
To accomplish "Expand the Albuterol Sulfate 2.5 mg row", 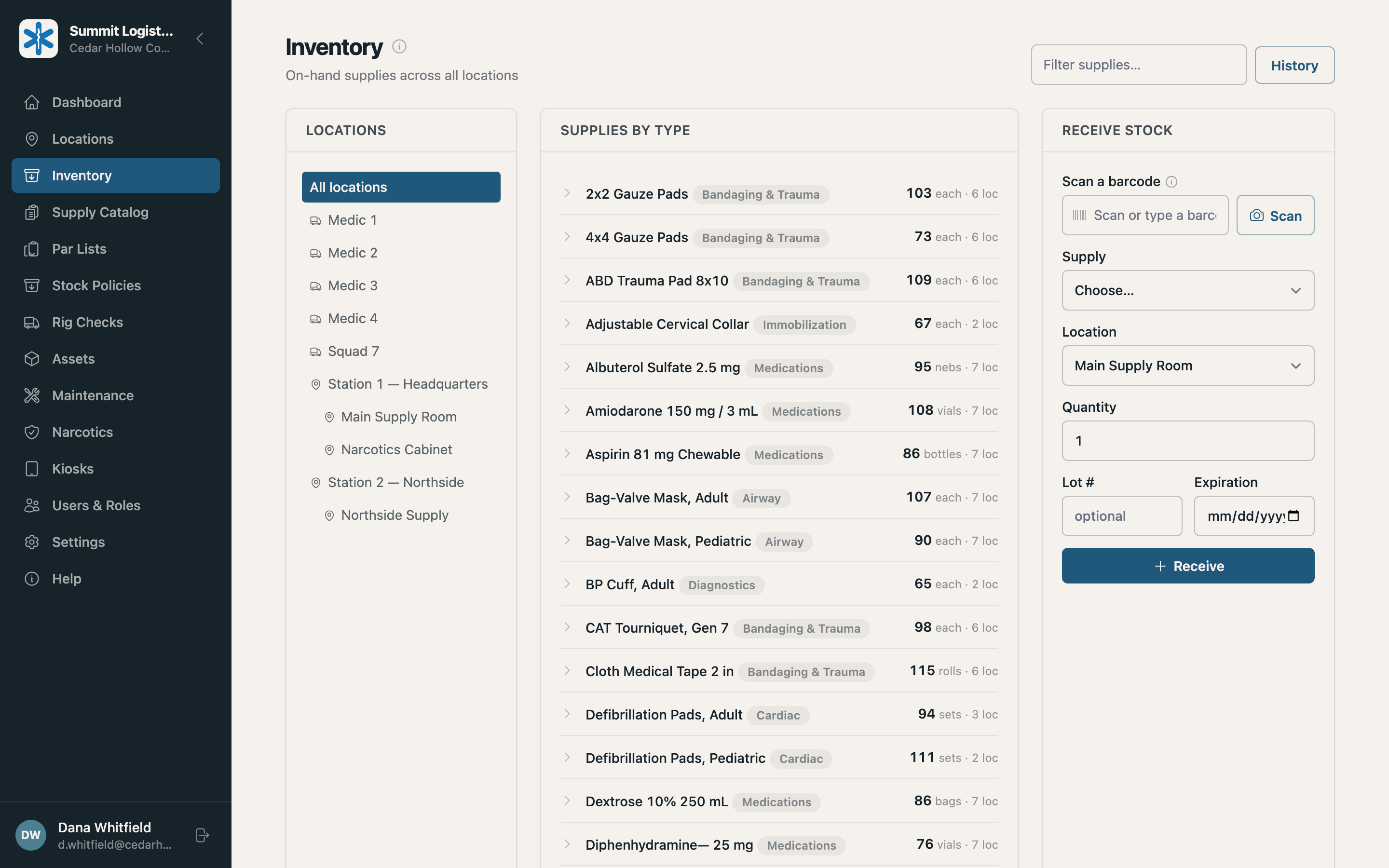I will tap(567, 367).
